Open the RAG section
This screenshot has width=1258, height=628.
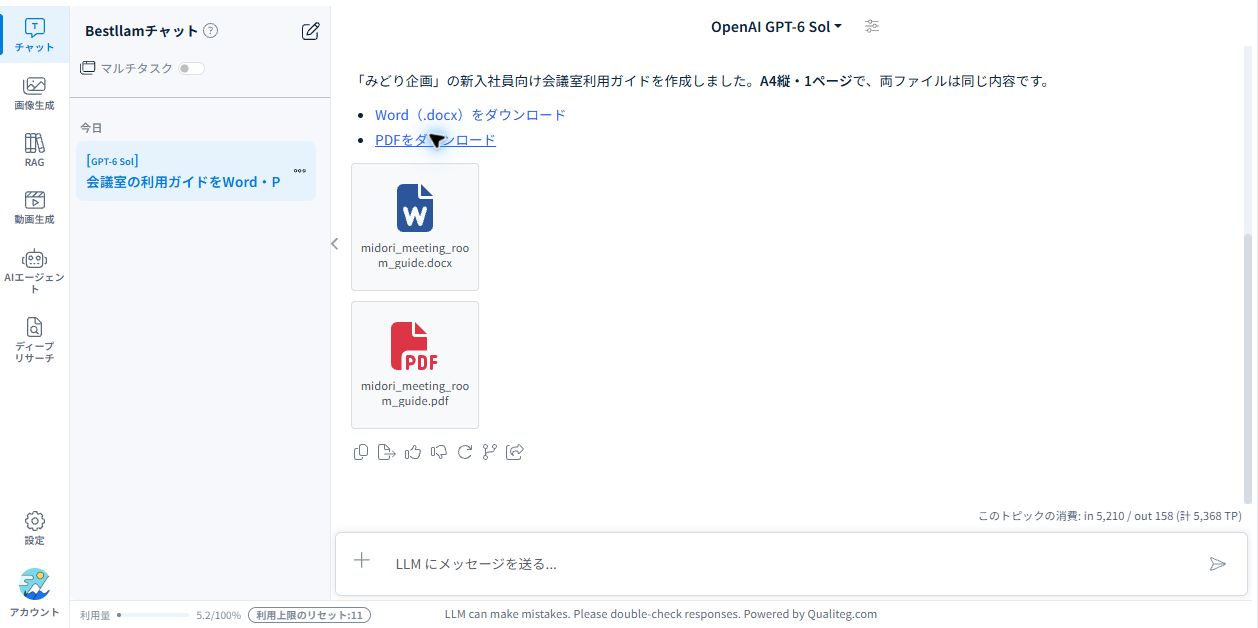click(x=34, y=149)
